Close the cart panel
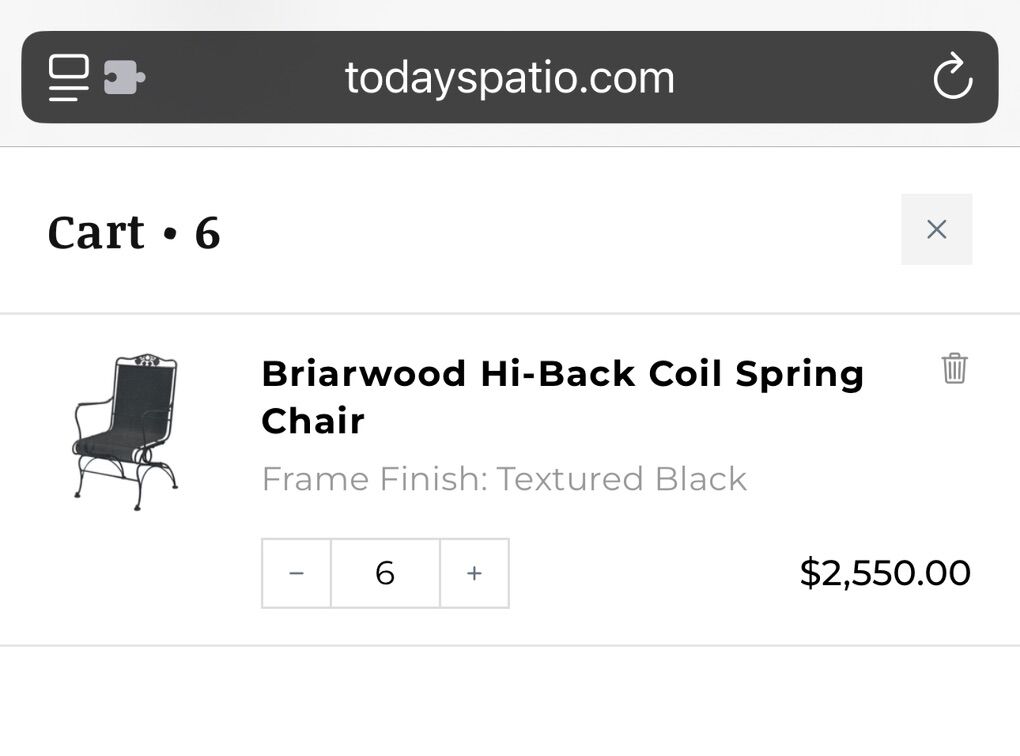Viewport: 1020px width, 756px height. click(936, 230)
